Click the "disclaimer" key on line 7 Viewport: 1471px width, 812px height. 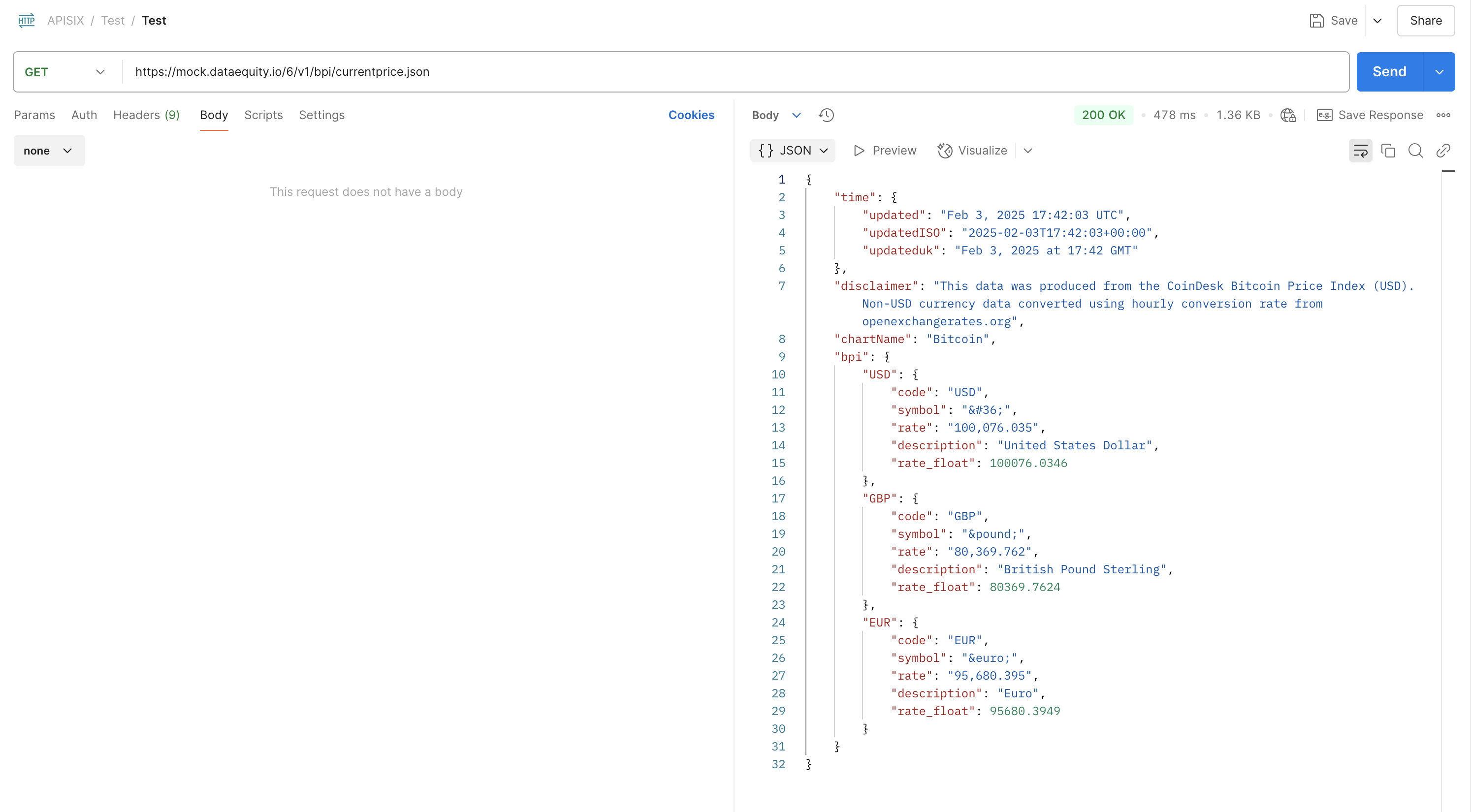pyautogui.click(x=876, y=286)
